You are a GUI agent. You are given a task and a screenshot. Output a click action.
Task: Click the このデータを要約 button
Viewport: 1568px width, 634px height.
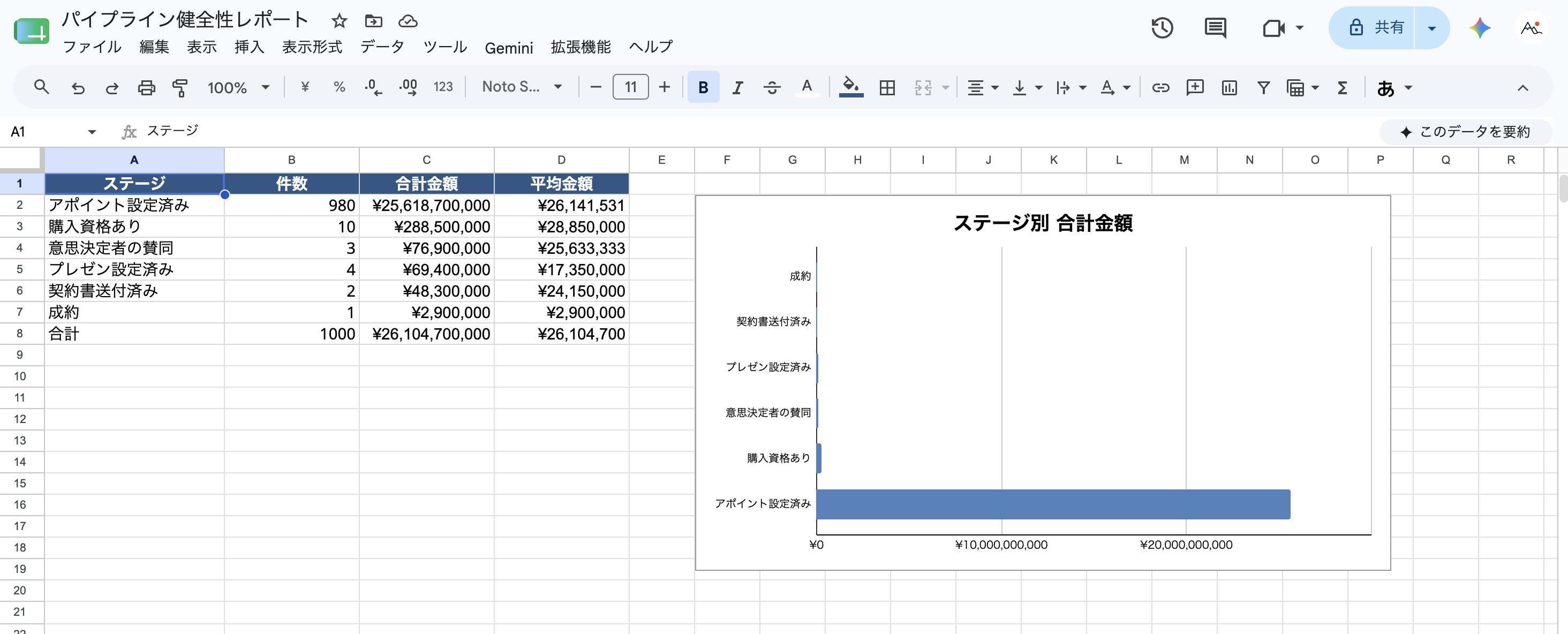pyautogui.click(x=1465, y=131)
